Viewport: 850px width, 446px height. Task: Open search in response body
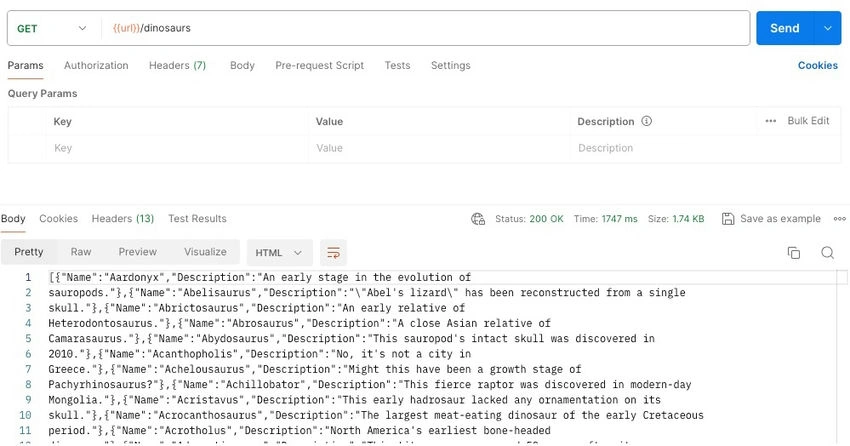[827, 253]
